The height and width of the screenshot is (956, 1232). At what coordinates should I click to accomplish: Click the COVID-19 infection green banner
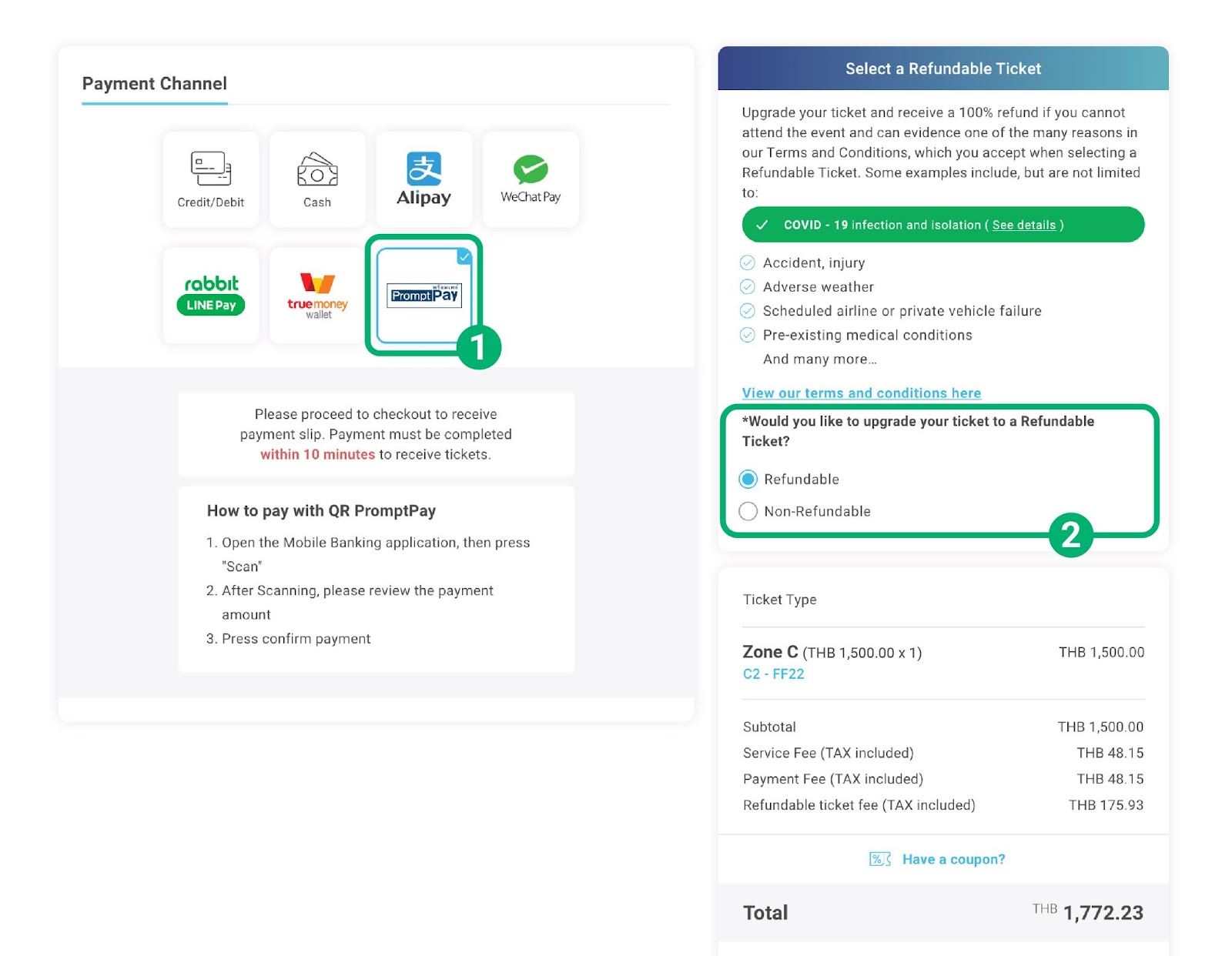click(x=943, y=225)
